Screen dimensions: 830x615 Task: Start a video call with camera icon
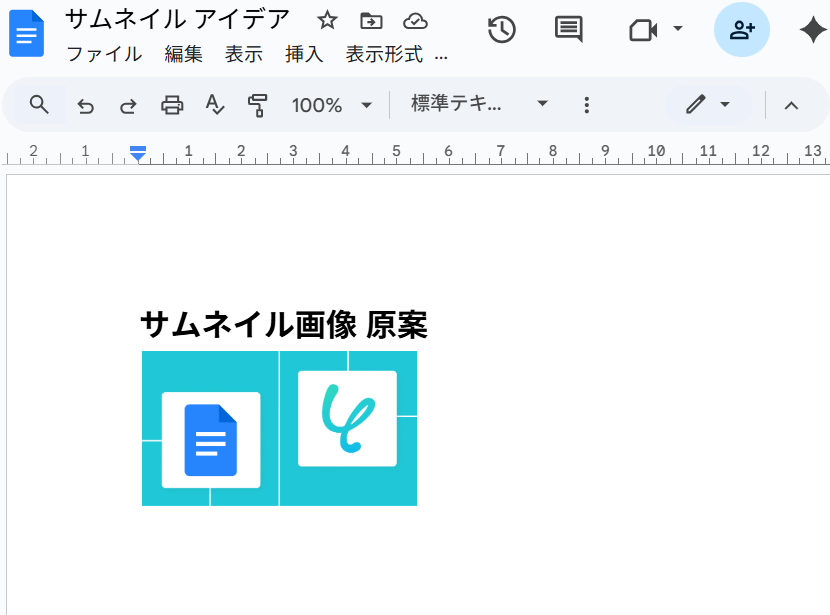(x=643, y=29)
